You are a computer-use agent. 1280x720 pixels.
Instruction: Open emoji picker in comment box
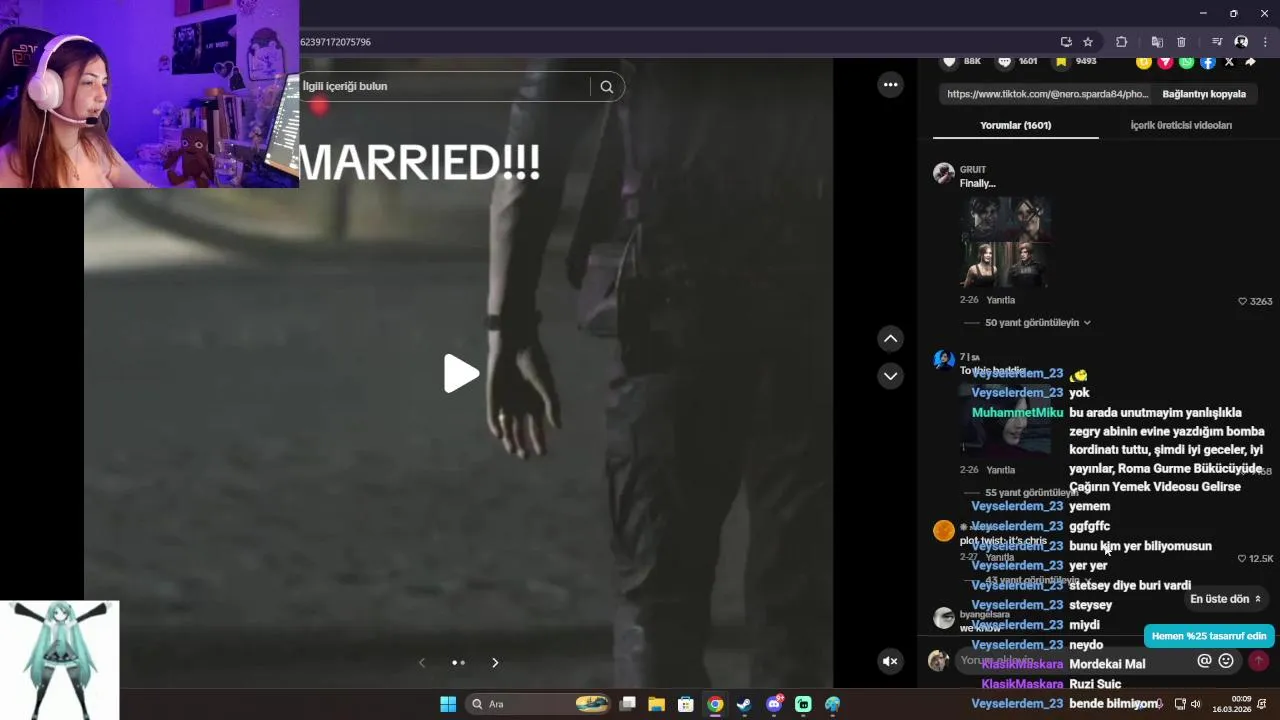tap(1226, 661)
